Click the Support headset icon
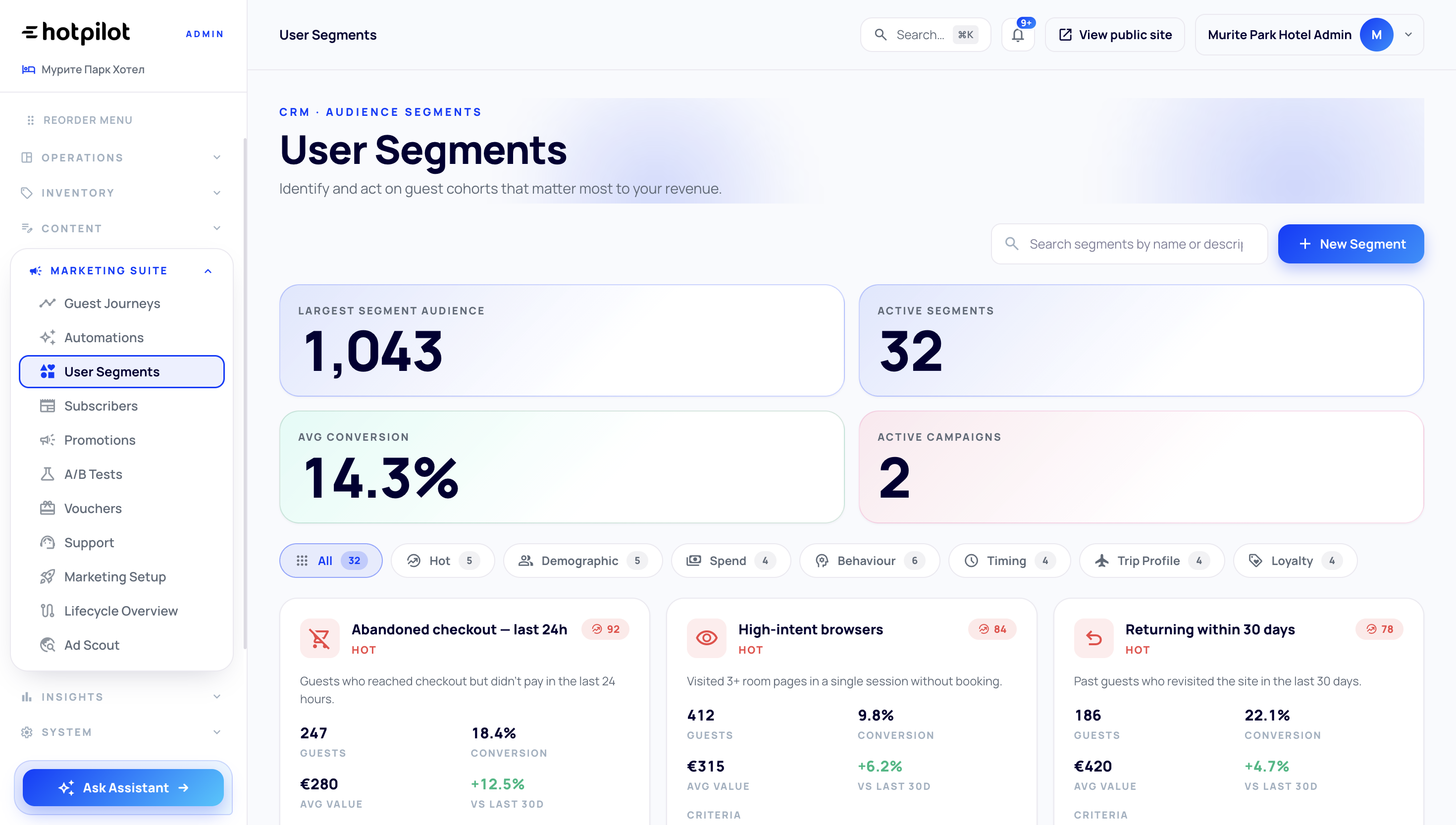Viewport: 1456px width, 825px height. click(x=48, y=542)
